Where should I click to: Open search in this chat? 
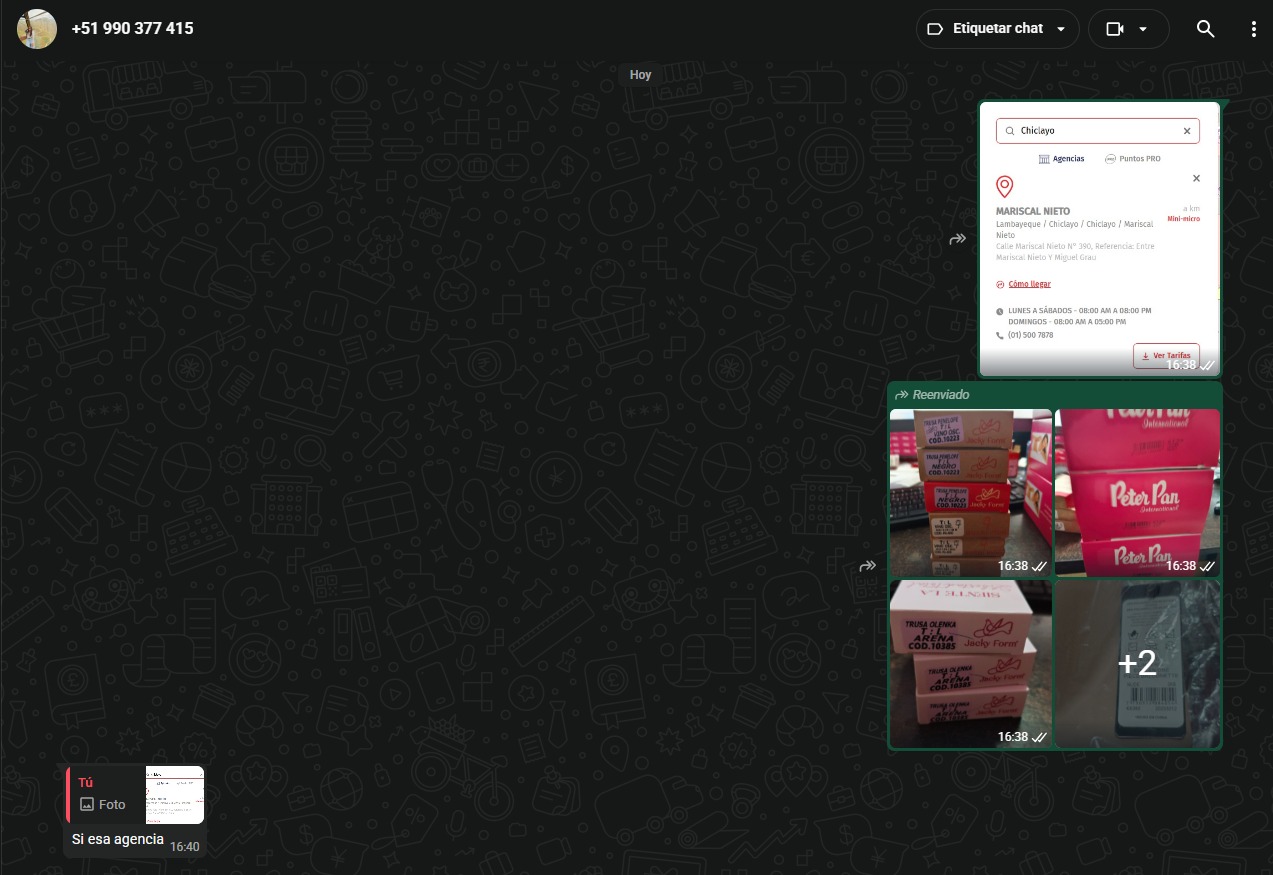coord(1205,29)
